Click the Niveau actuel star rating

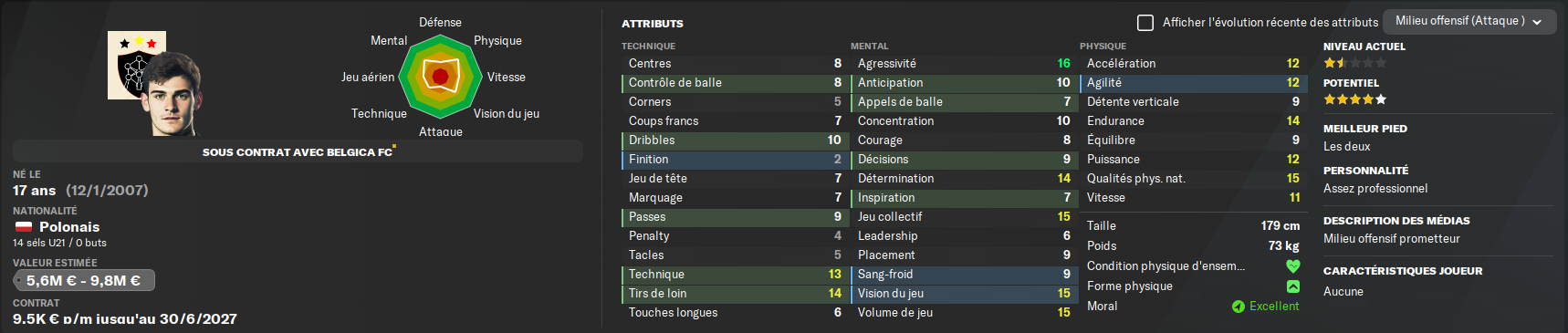click(x=1354, y=63)
